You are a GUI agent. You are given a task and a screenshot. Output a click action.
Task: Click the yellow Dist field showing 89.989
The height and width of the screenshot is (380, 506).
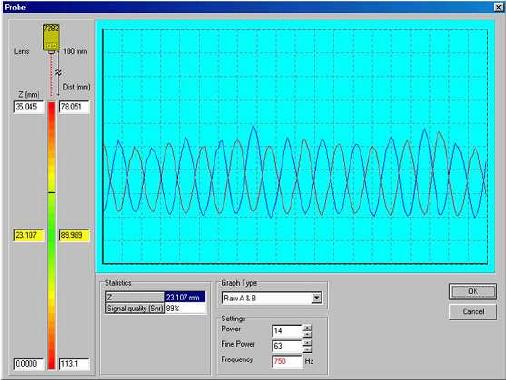(x=74, y=235)
